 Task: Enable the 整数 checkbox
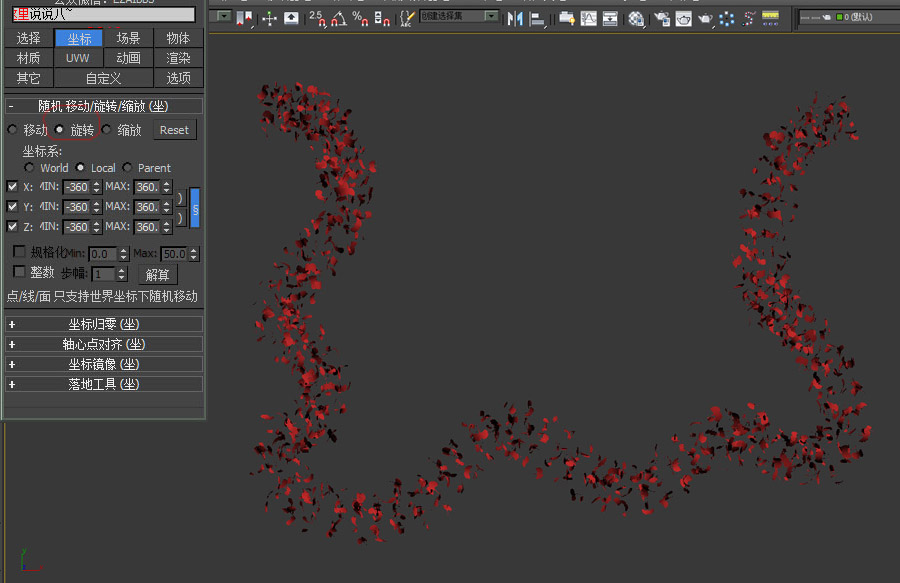pyautogui.click(x=20, y=271)
